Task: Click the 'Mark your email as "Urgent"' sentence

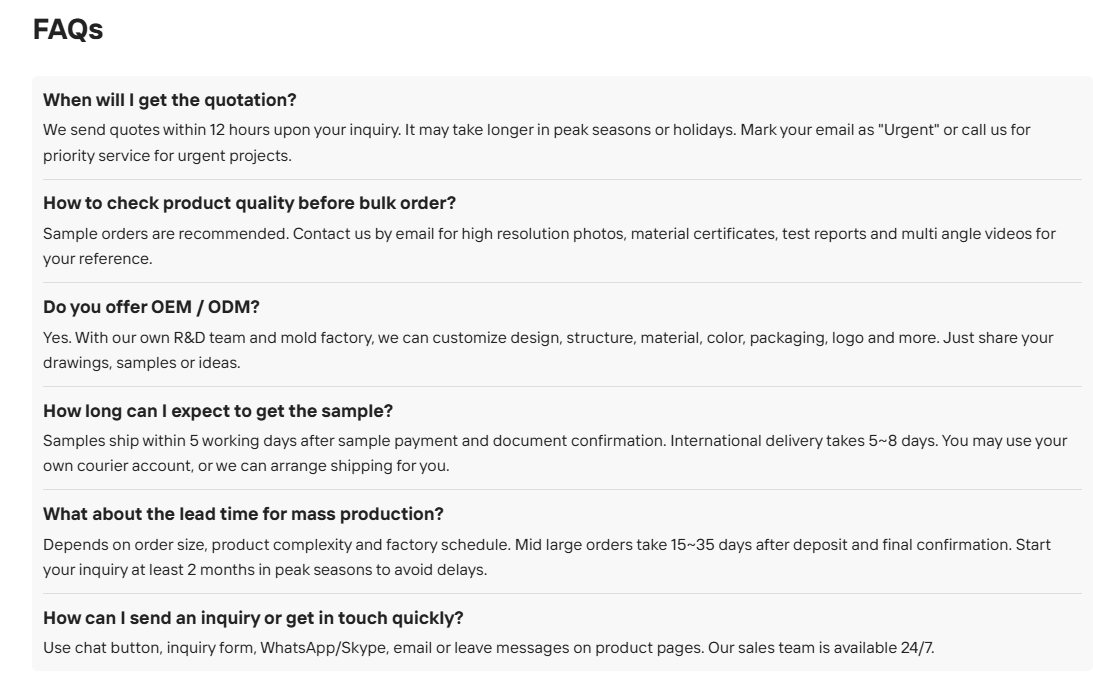Action: coord(885,130)
